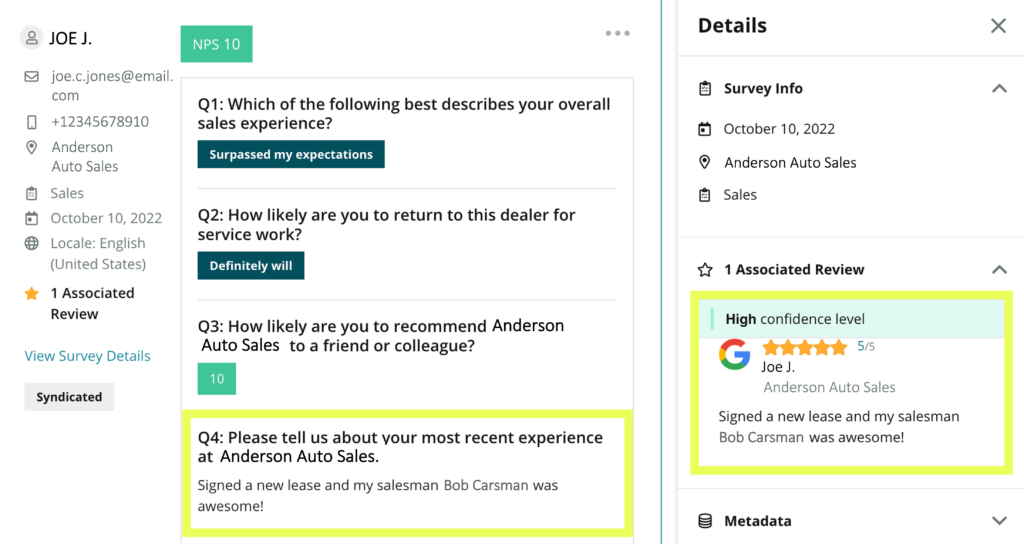Click the NPS 10 score badge
The image size is (1024, 544).
point(216,44)
